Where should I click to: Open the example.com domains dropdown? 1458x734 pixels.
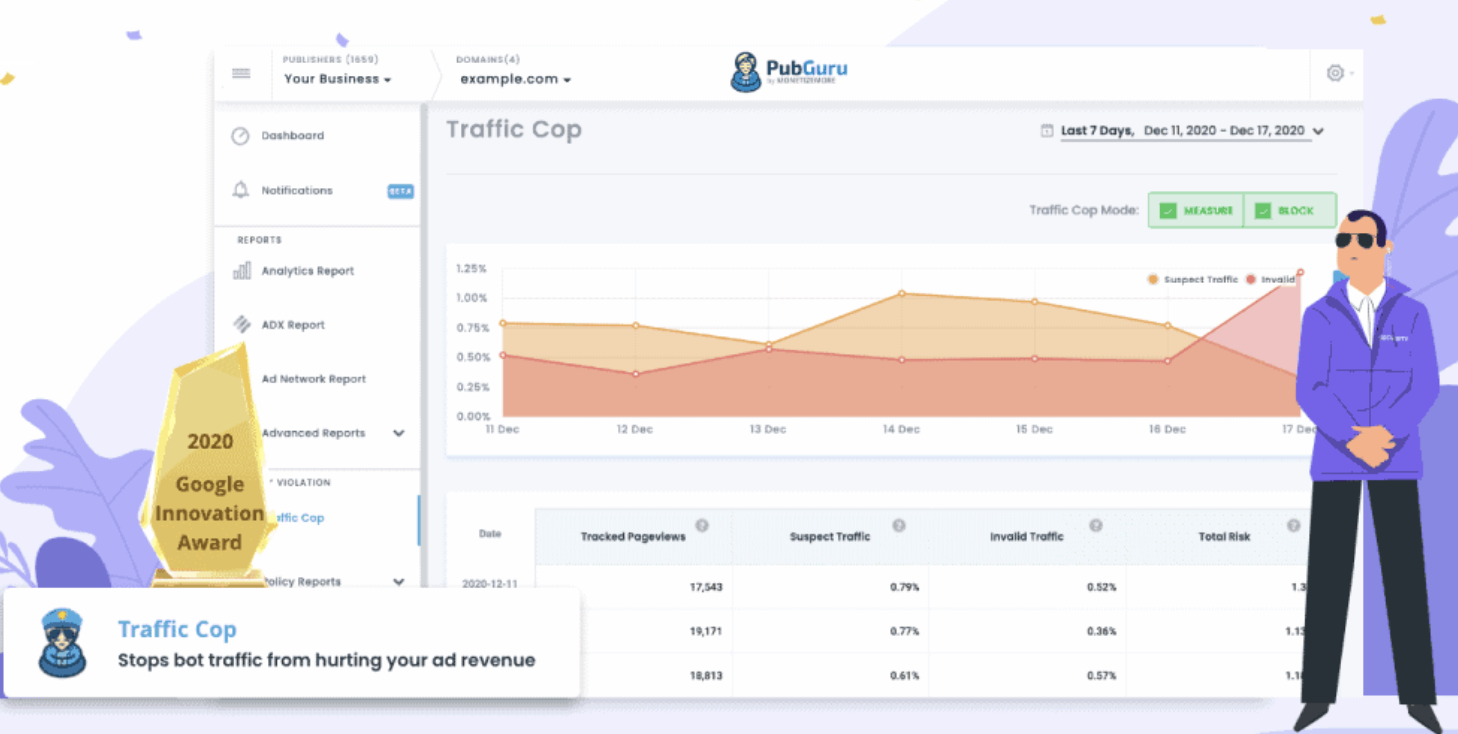pos(513,79)
